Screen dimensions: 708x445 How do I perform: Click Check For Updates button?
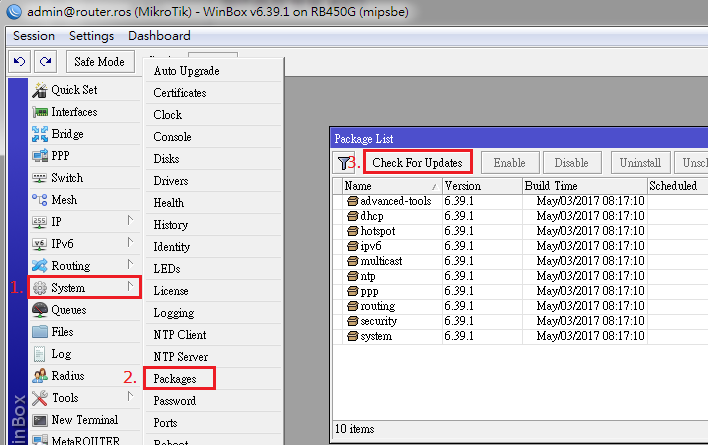point(418,162)
